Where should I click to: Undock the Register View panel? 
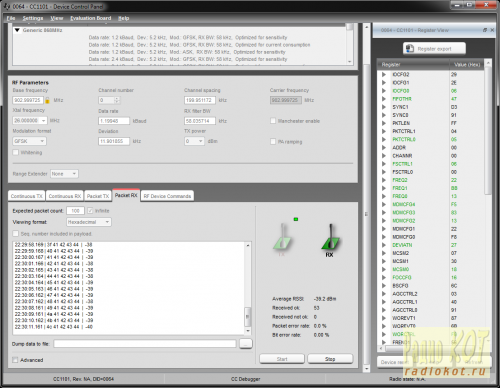tap(485, 30)
